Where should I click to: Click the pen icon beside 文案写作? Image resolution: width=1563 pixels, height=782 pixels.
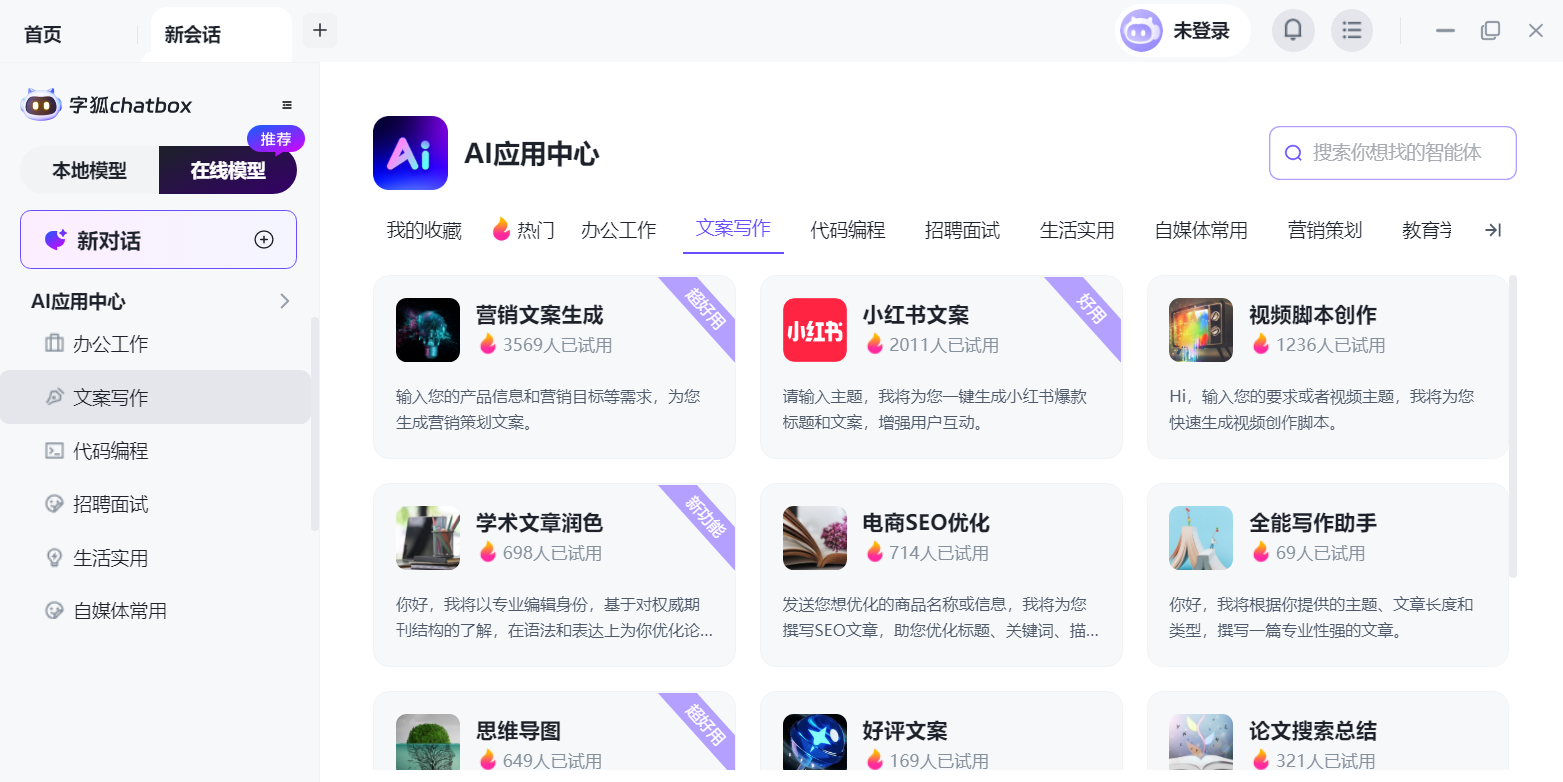click(54, 397)
